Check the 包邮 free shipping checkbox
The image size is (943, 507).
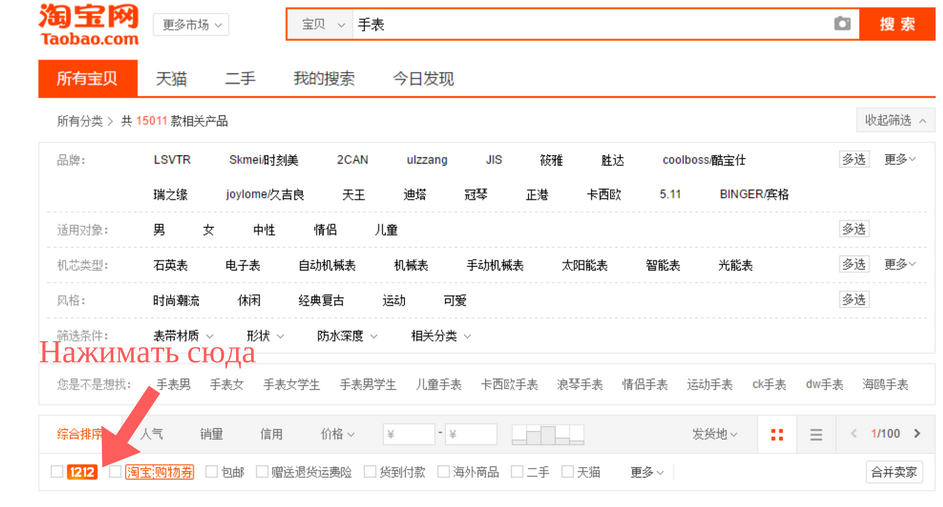(212, 472)
